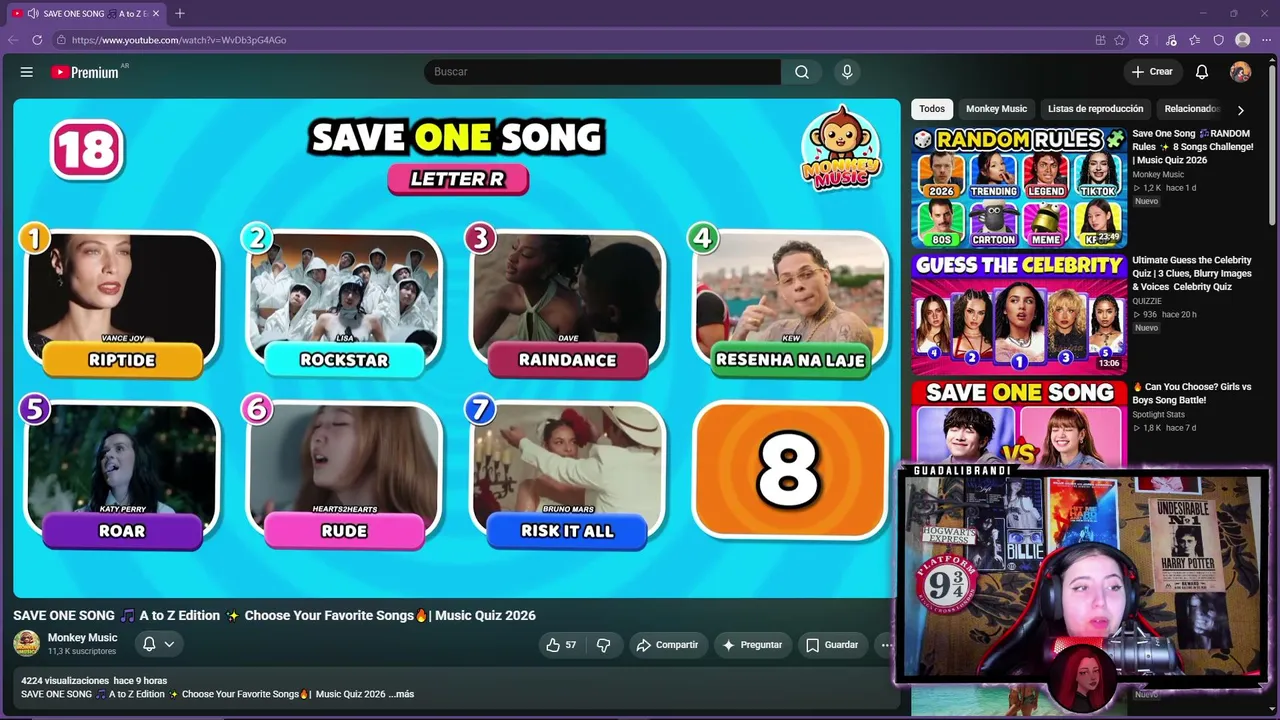1280x720 pixels.
Task: Open browser extensions puzzle icon
Action: coord(1144,40)
